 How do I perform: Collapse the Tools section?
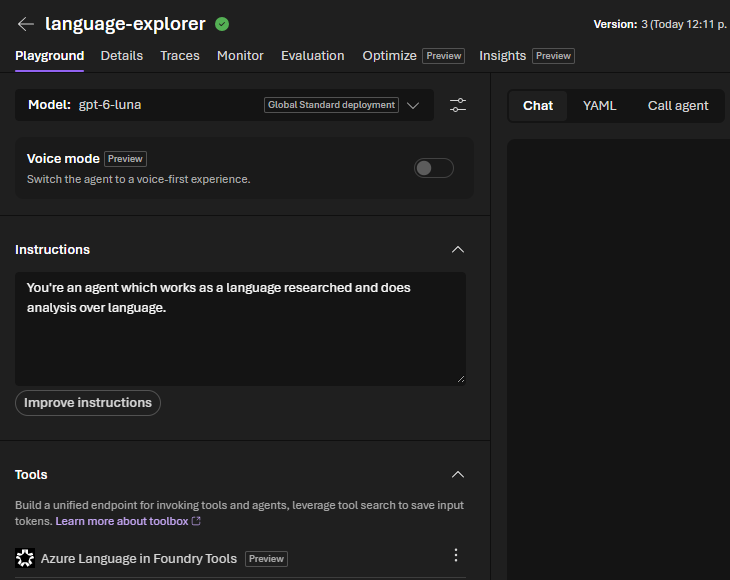pyautogui.click(x=458, y=474)
